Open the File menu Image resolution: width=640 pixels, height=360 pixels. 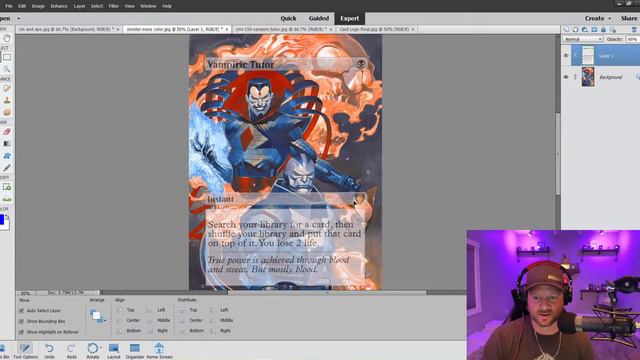(x=9, y=6)
